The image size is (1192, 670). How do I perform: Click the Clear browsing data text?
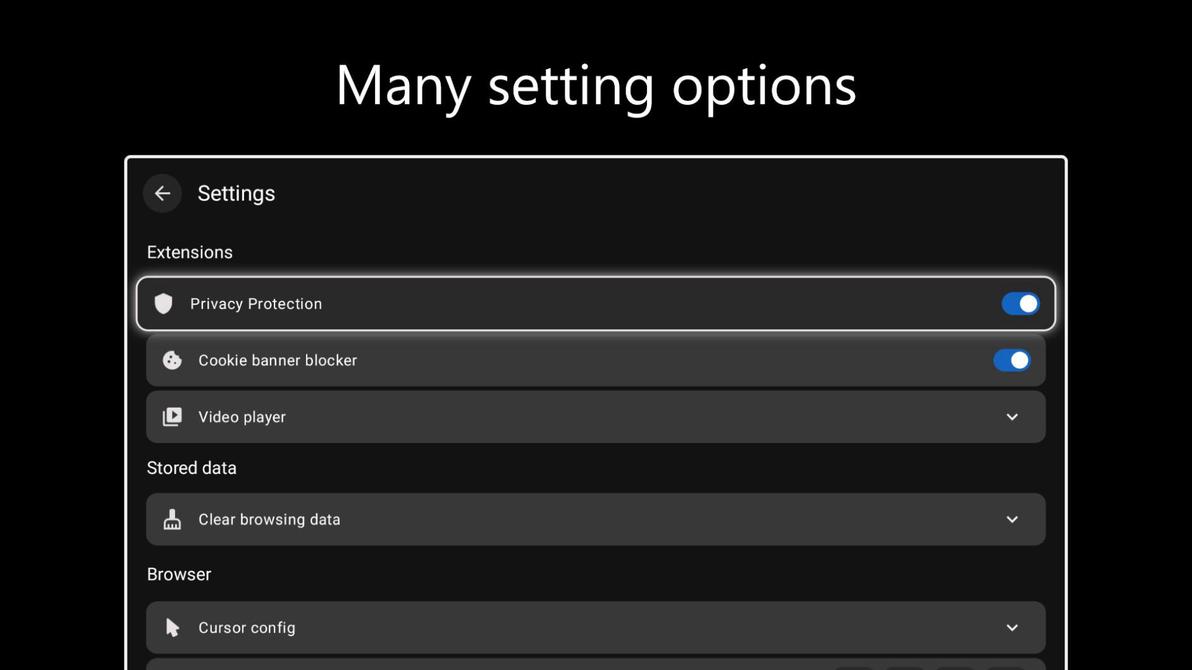(x=269, y=519)
